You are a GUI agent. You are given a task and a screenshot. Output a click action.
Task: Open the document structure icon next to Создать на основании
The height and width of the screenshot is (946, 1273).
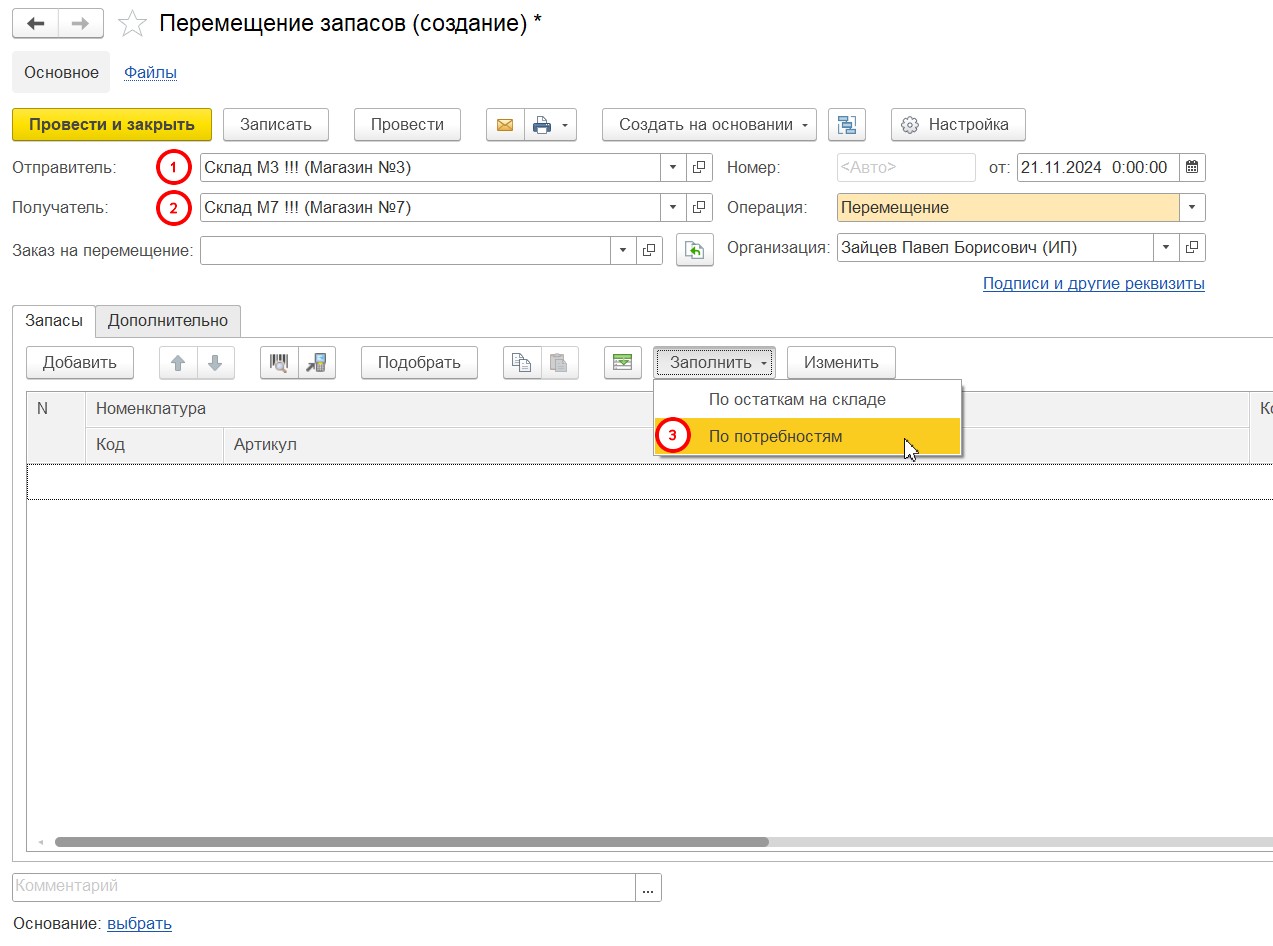[847, 125]
